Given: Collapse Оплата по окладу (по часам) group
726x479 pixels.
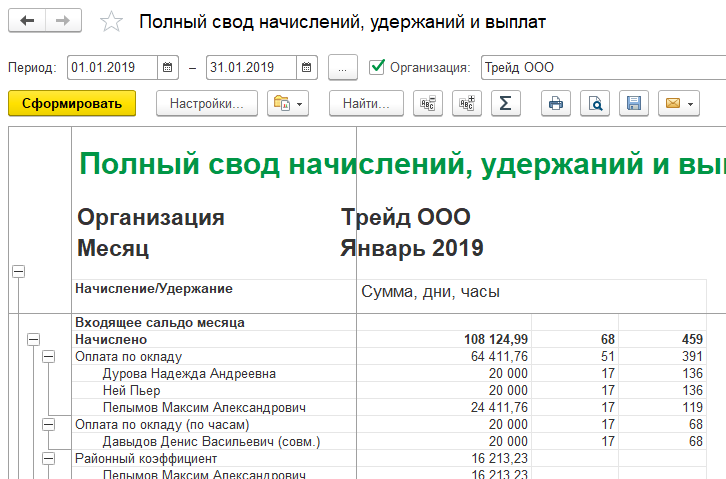Looking at the screenshot, I should 49,424.
